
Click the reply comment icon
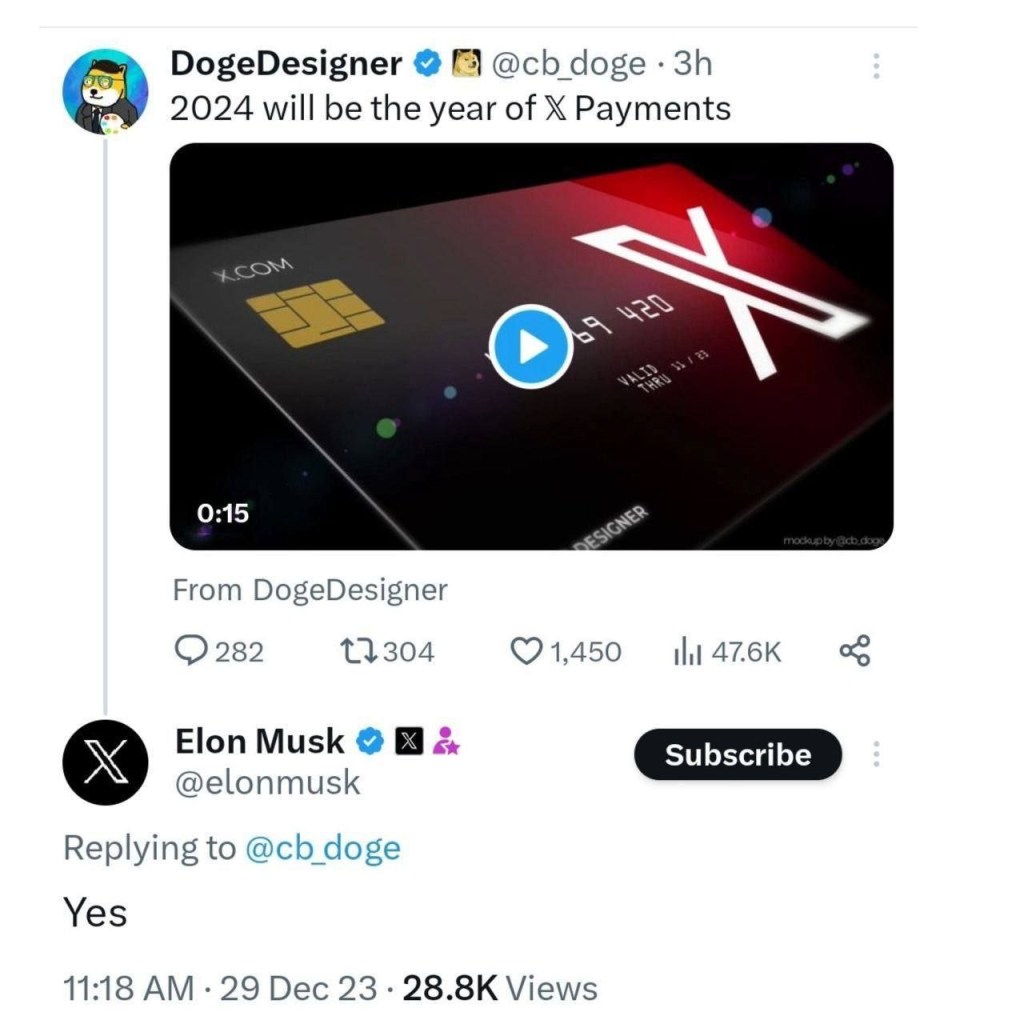[x=191, y=652]
